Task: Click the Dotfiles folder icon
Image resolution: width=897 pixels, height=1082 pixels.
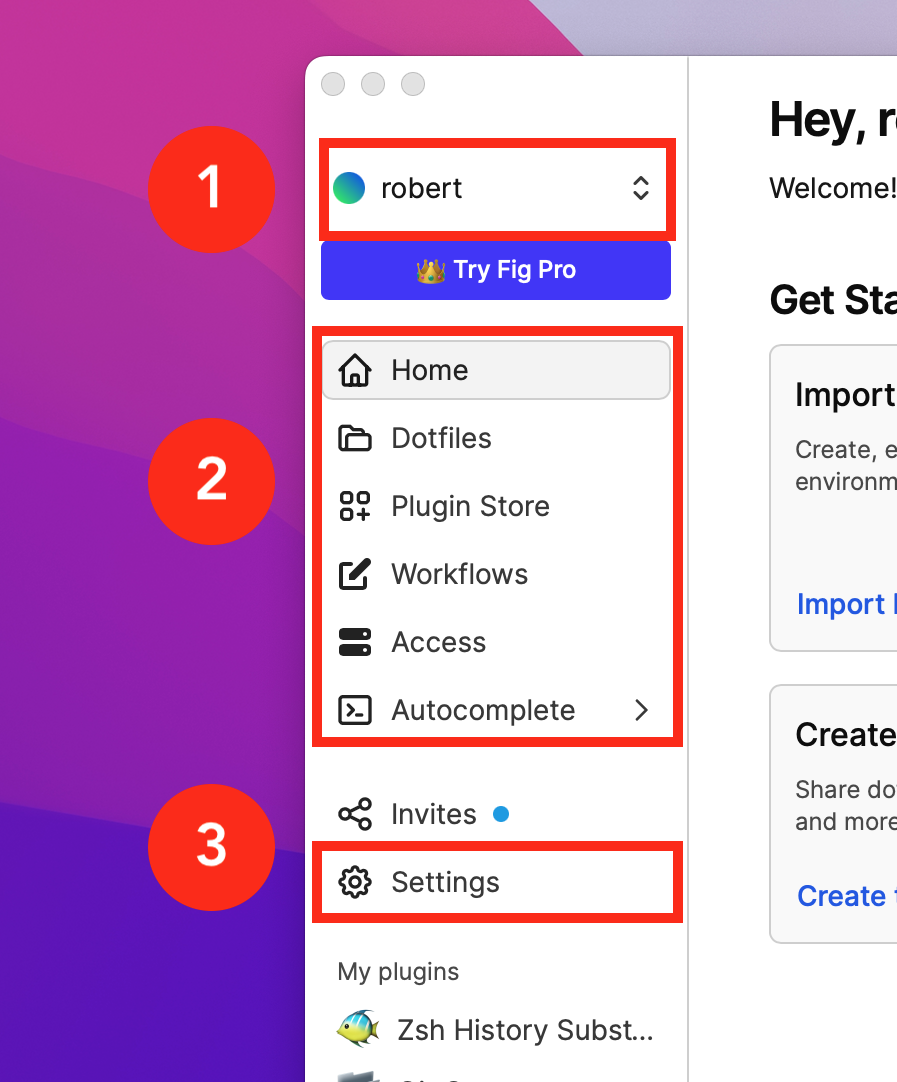Action: (x=355, y=438)
